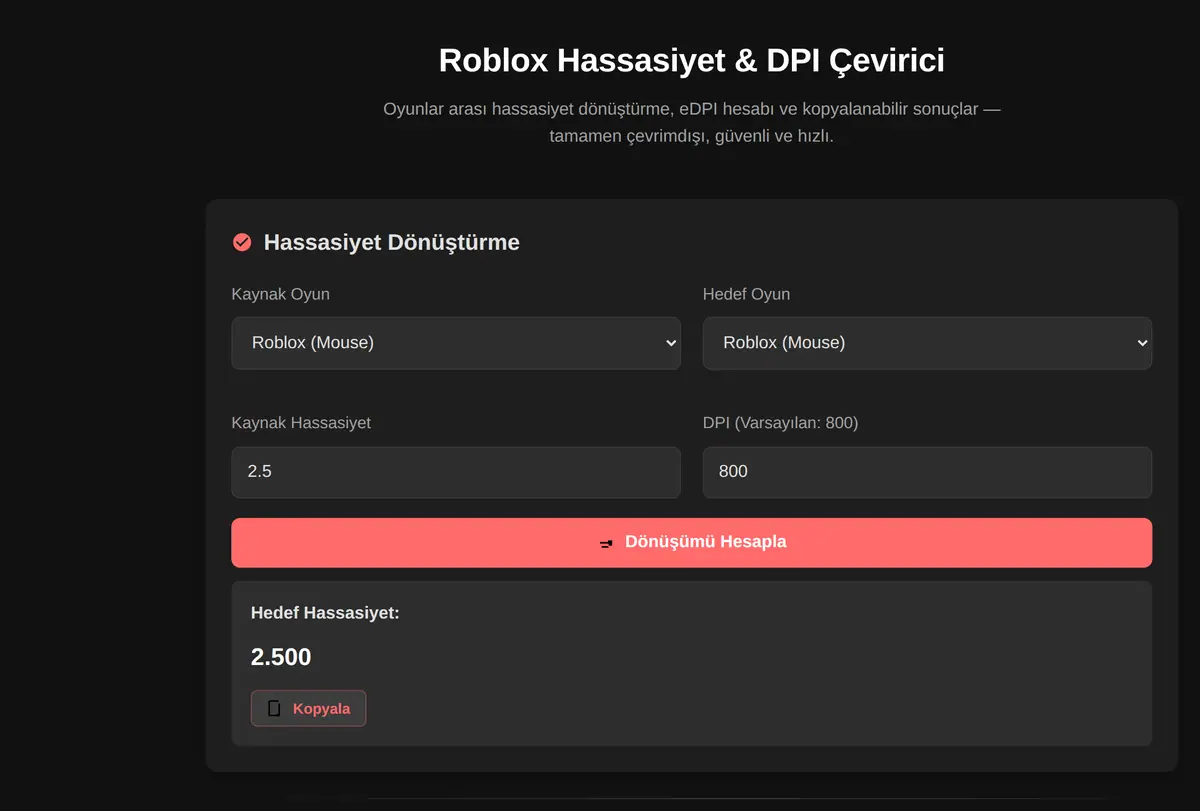Viewport: 1200px width, 811px height.
Task: Click the Kaynak Oyun label
Action: [281, 294]
